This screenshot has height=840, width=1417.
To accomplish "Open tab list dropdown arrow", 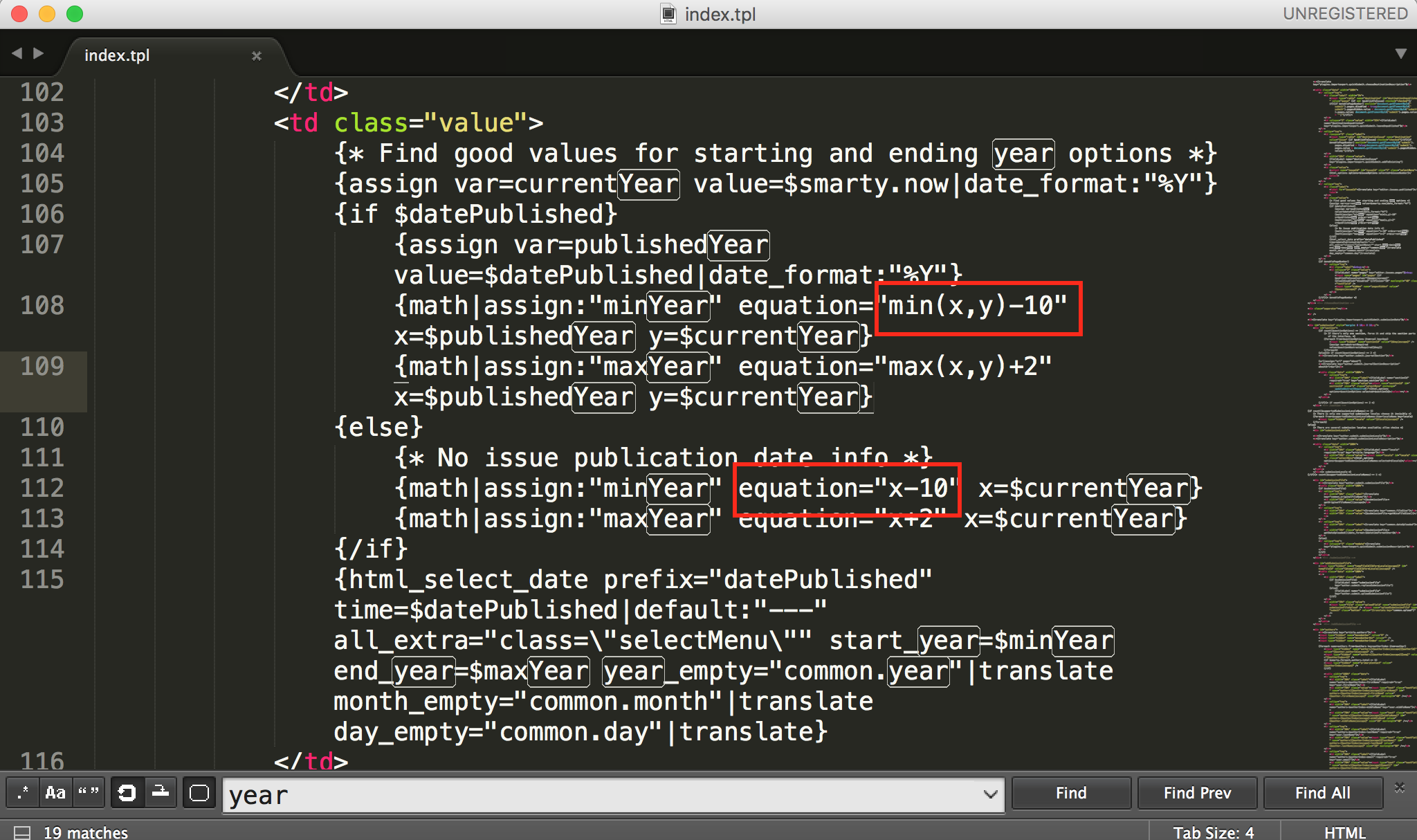I will [1400, 53].
